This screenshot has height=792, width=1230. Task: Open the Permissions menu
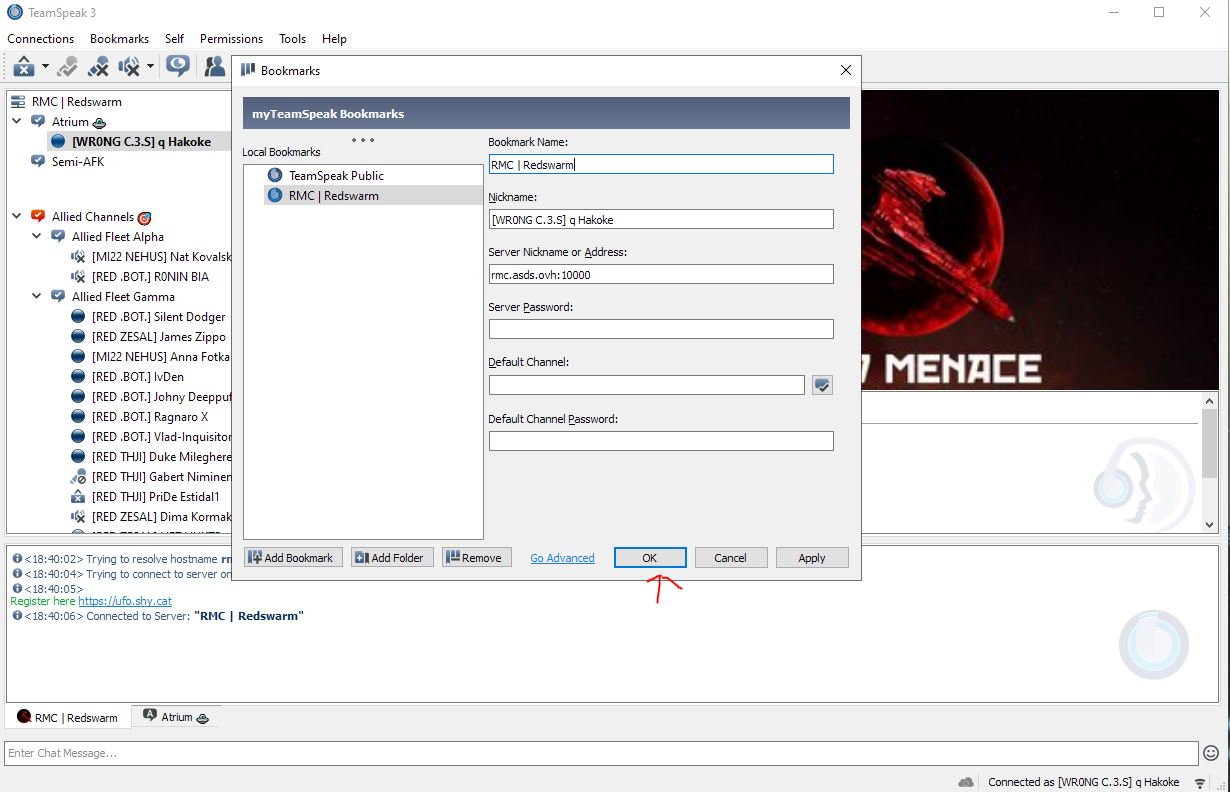coord(231,39)
